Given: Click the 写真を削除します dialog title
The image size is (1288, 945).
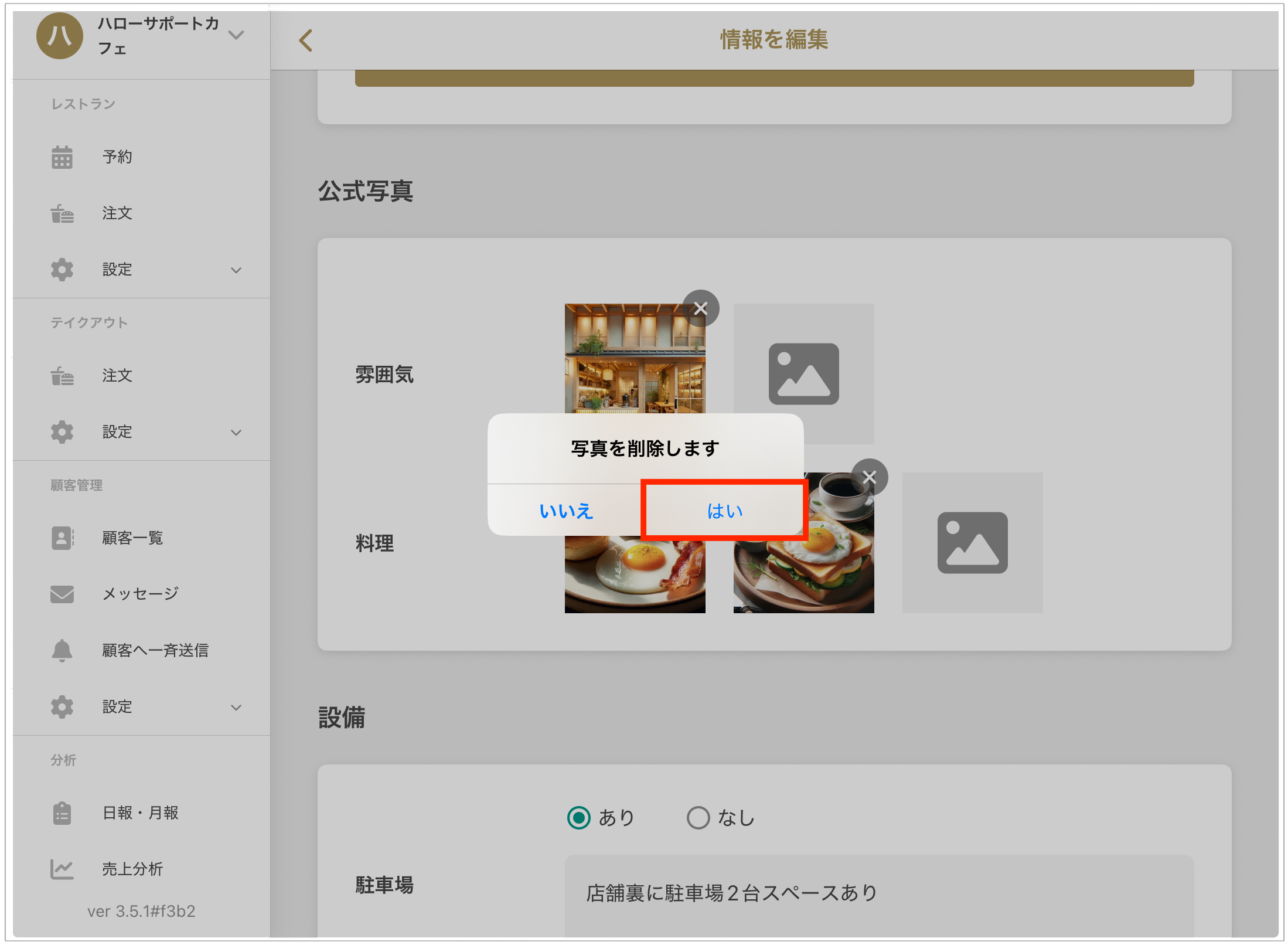Looking at the screenshot, I should [x=645, y=448].
